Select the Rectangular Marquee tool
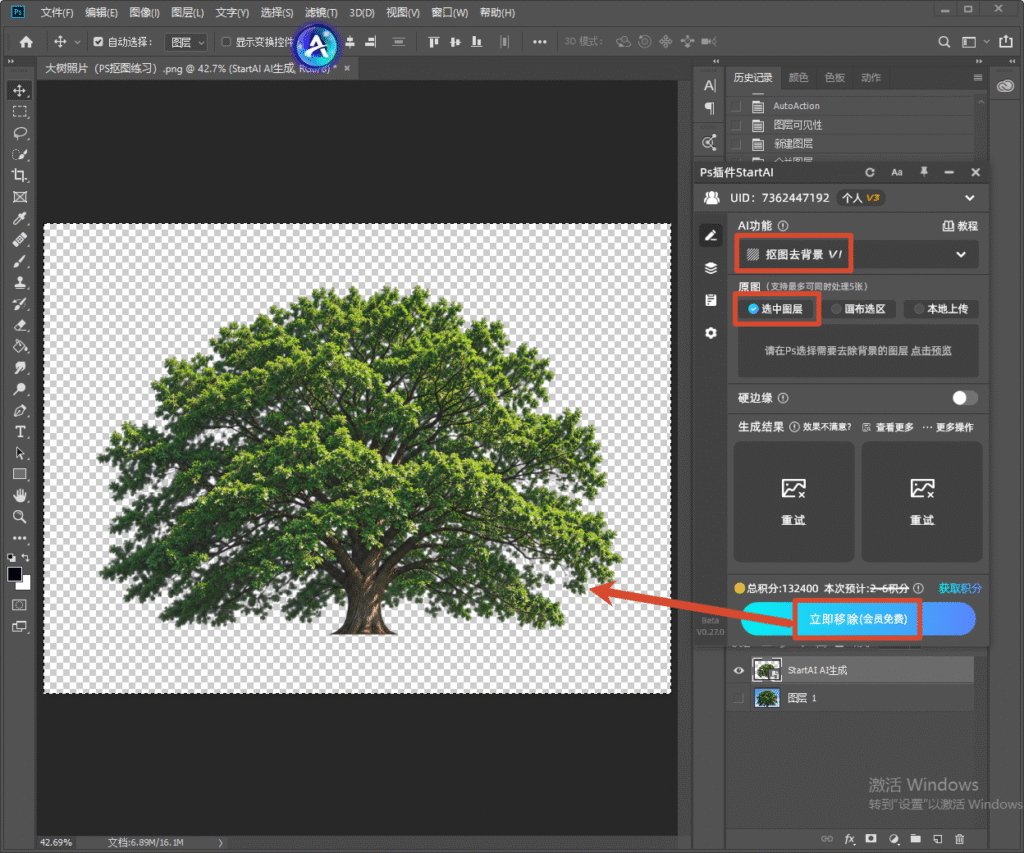Image resolution: width=1024 pixels, height=853 pixels. tap(20, 112)
